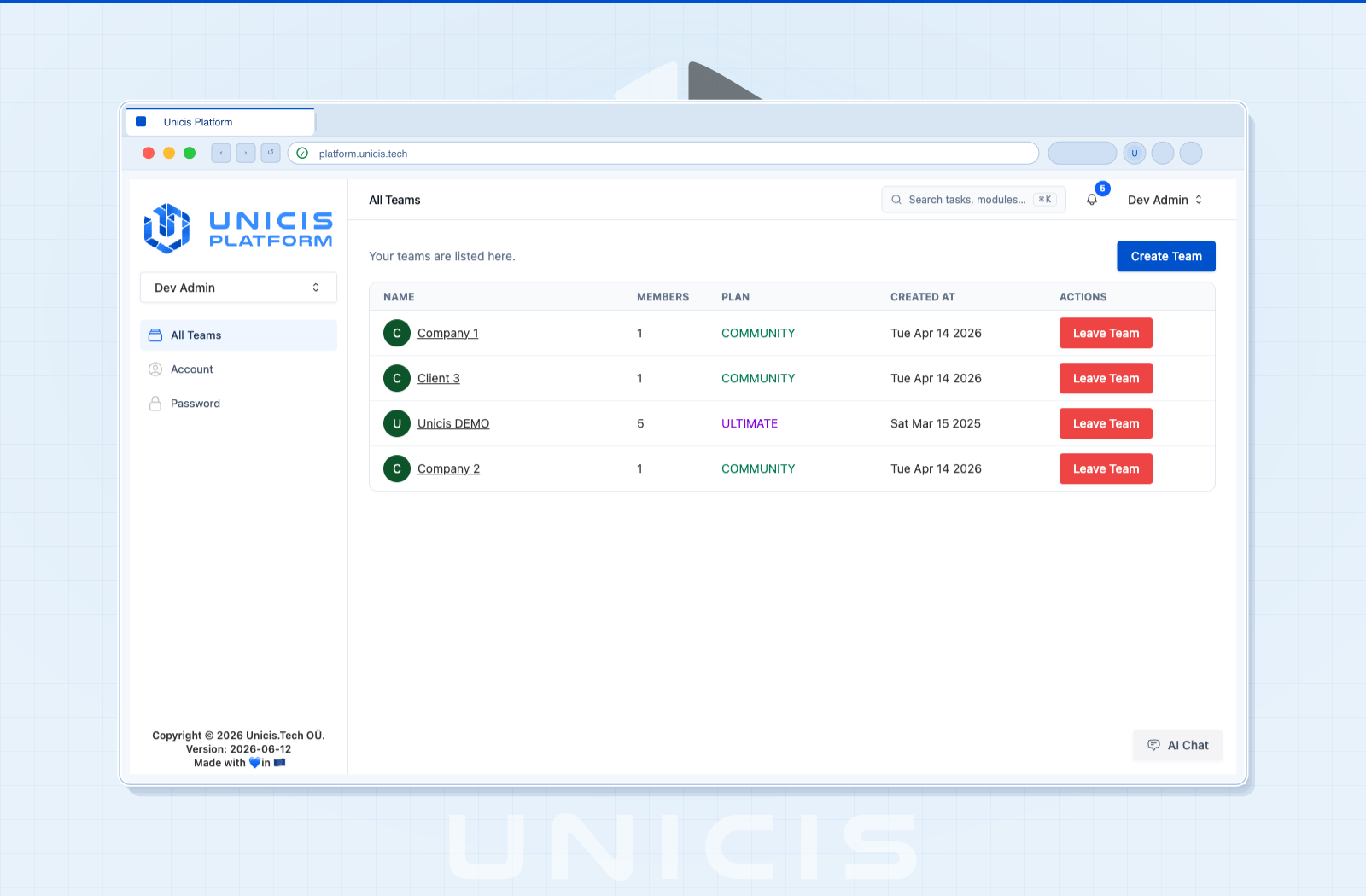Go to All Teams in the sidebar

tap(238, 335)
